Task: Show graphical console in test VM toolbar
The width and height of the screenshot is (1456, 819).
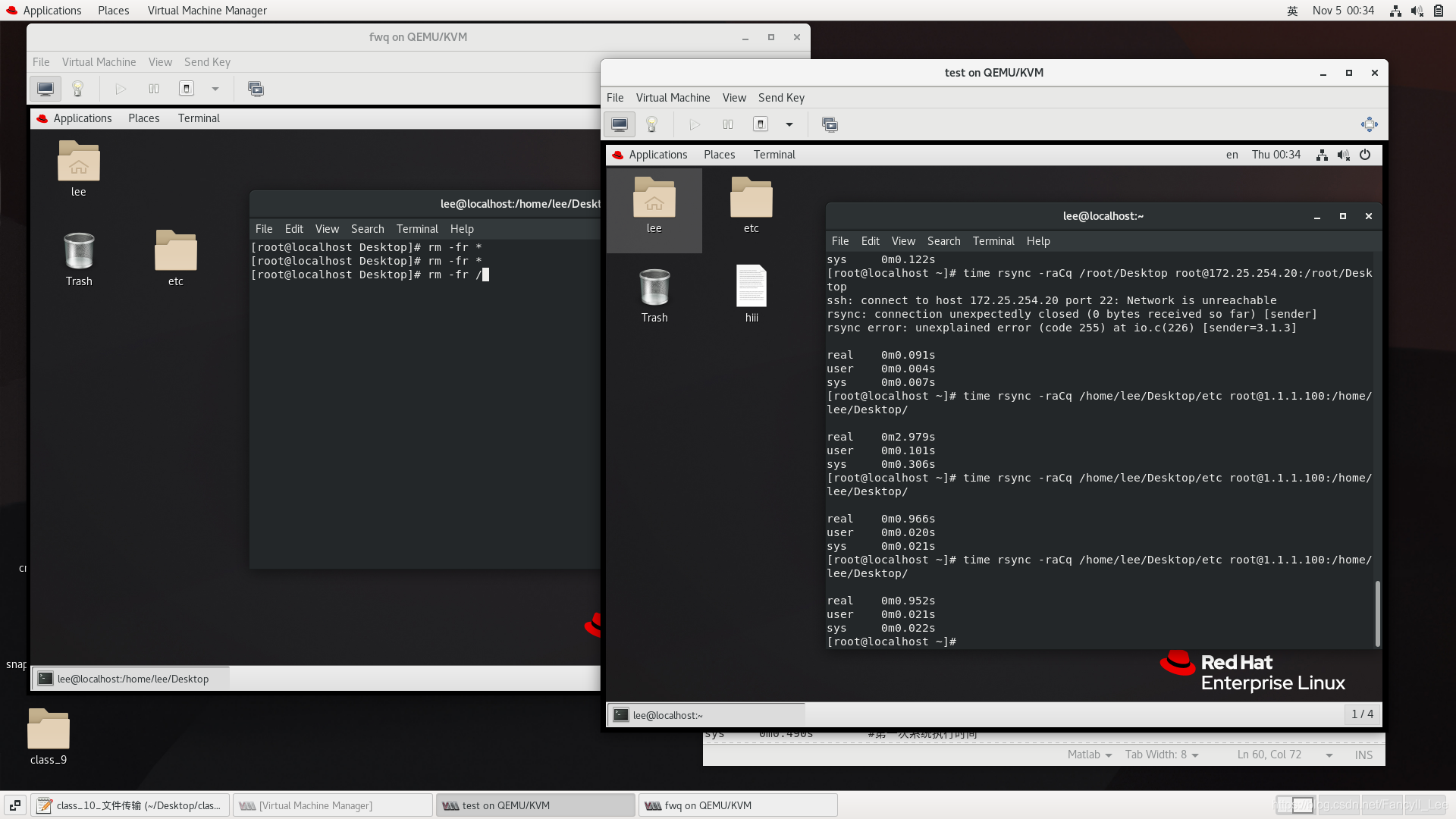Action: click(620, 124)
